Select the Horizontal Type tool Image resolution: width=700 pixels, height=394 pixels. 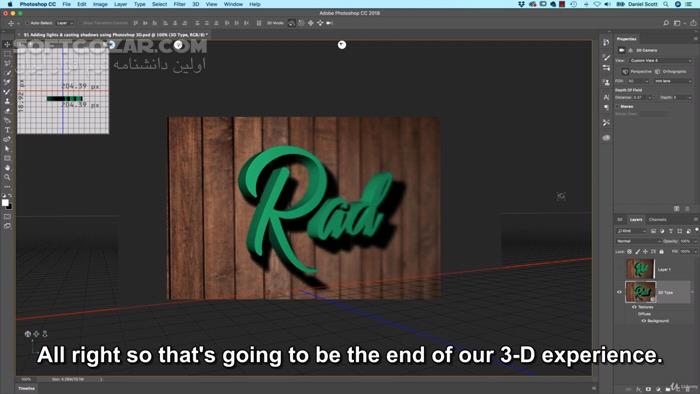(x=7, y=130)
